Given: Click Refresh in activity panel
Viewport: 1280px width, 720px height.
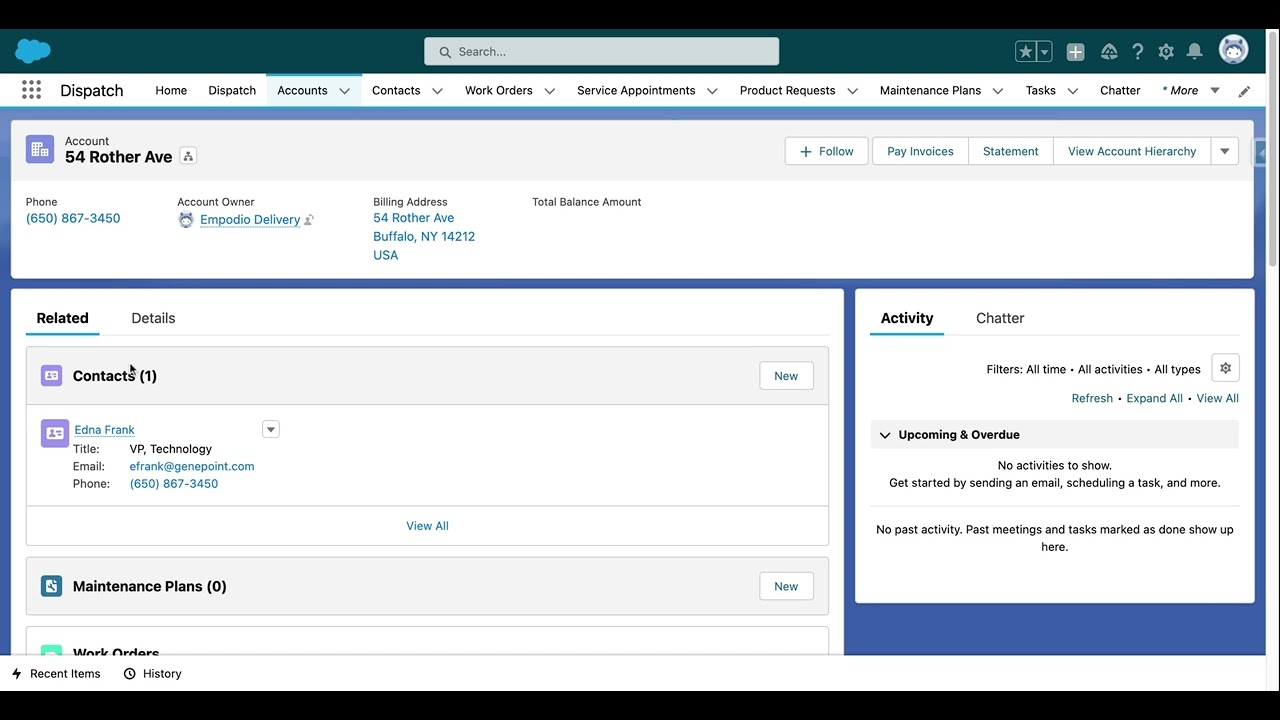Looking at the screenshot, I should (x=1092, y=398).
